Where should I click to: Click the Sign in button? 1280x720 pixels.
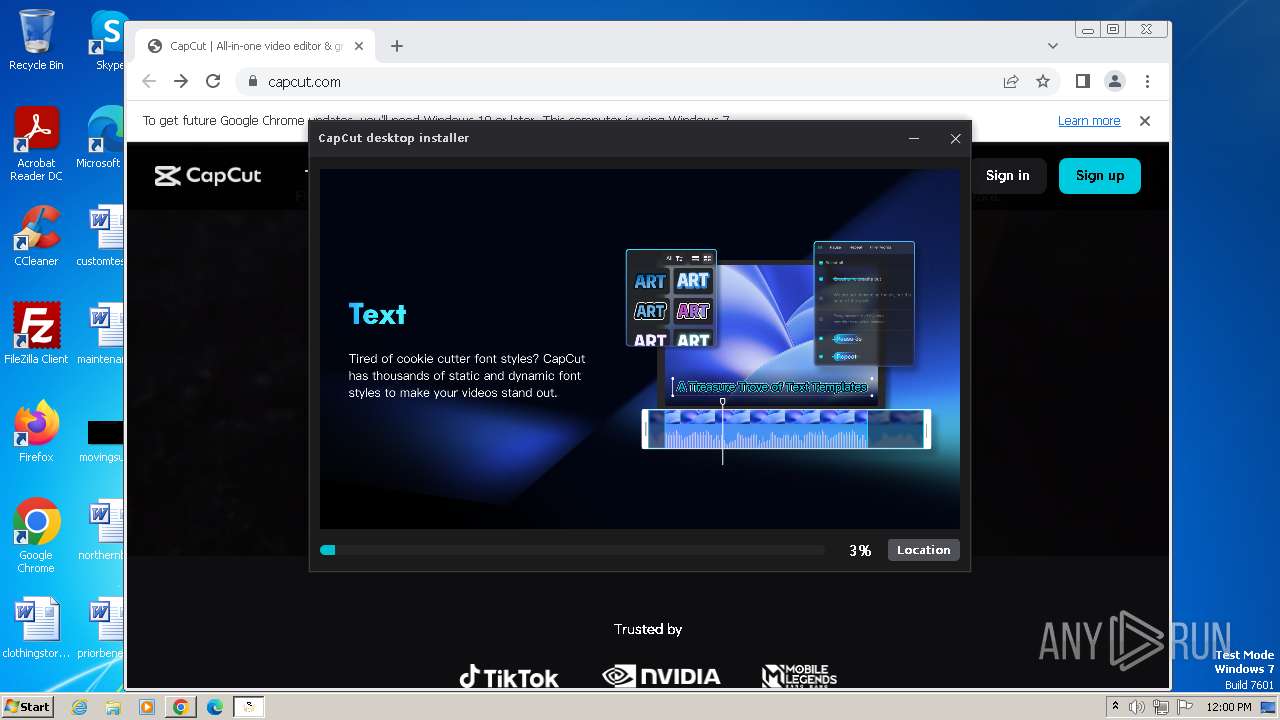pyautogui.click(x=1007, y=176)
